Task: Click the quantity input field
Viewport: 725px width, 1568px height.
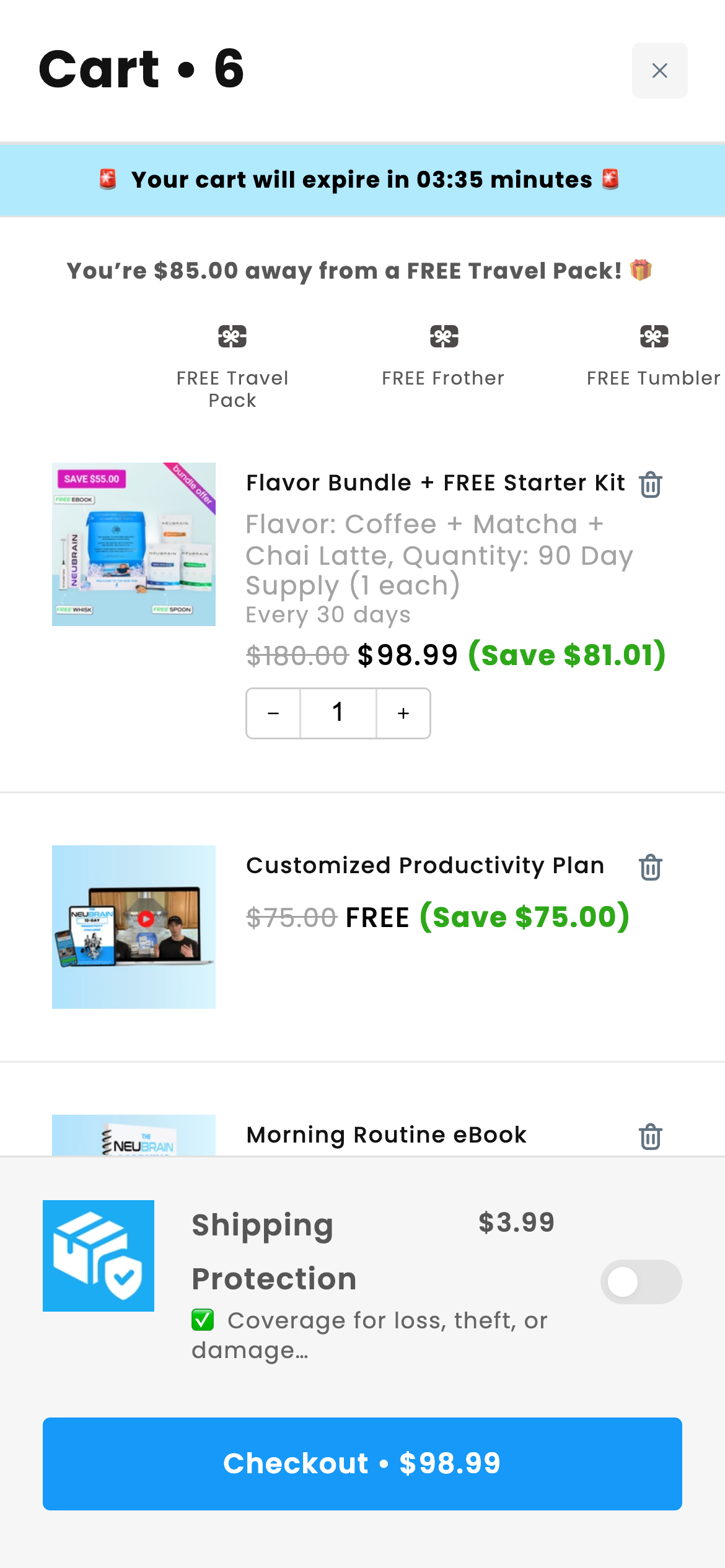Action: pos(338,713)
